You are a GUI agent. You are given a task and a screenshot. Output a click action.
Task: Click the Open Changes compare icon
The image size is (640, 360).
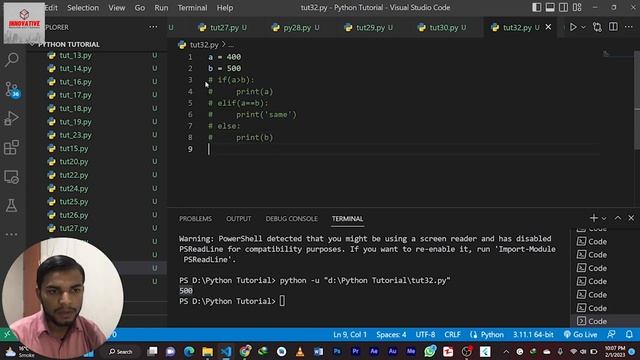(x=597, y=27)
